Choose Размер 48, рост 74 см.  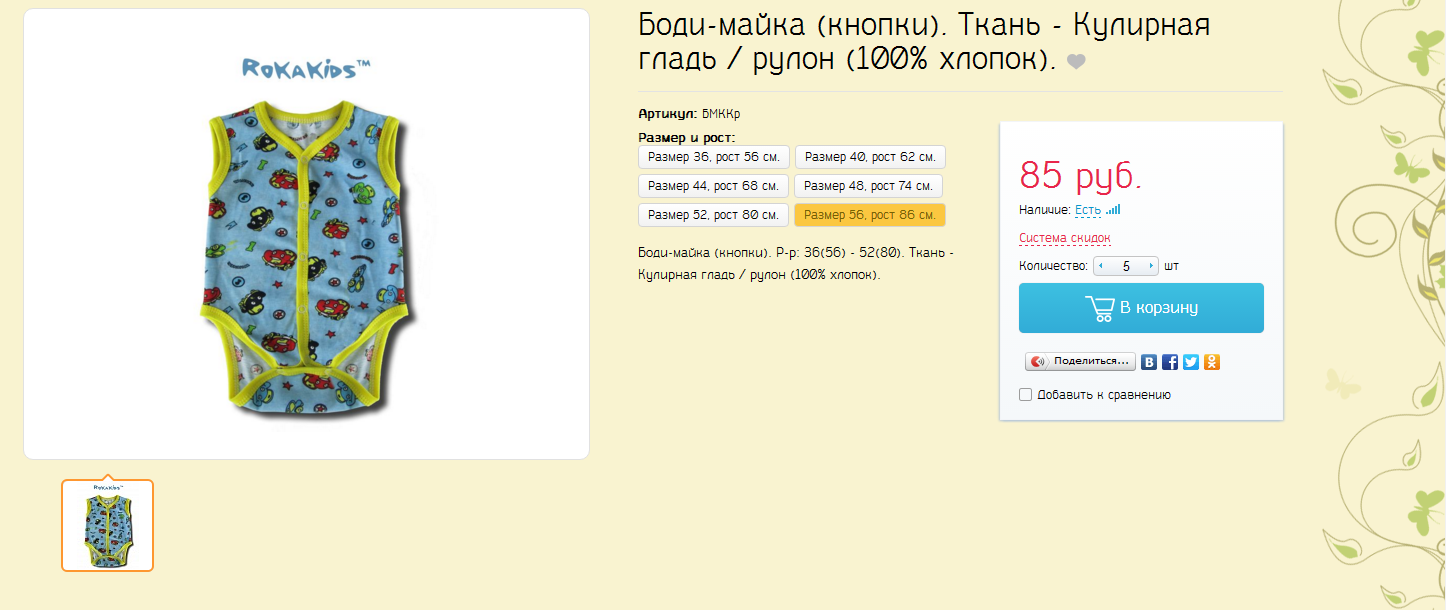[x=868, y=186]
